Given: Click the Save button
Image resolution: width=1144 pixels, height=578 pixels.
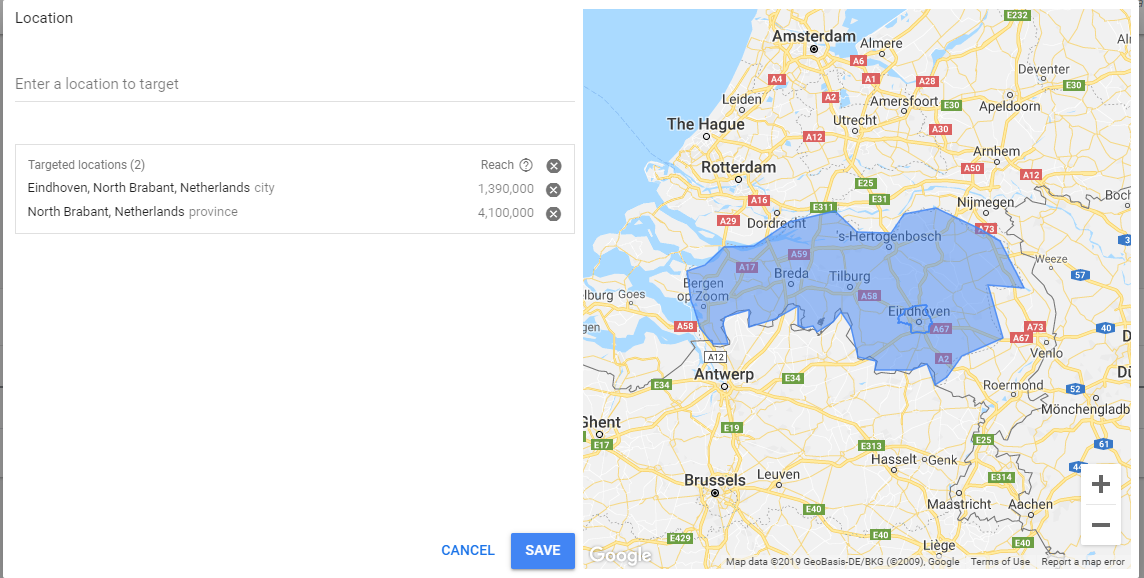Looking at the screenshot, I should [542, 550].
